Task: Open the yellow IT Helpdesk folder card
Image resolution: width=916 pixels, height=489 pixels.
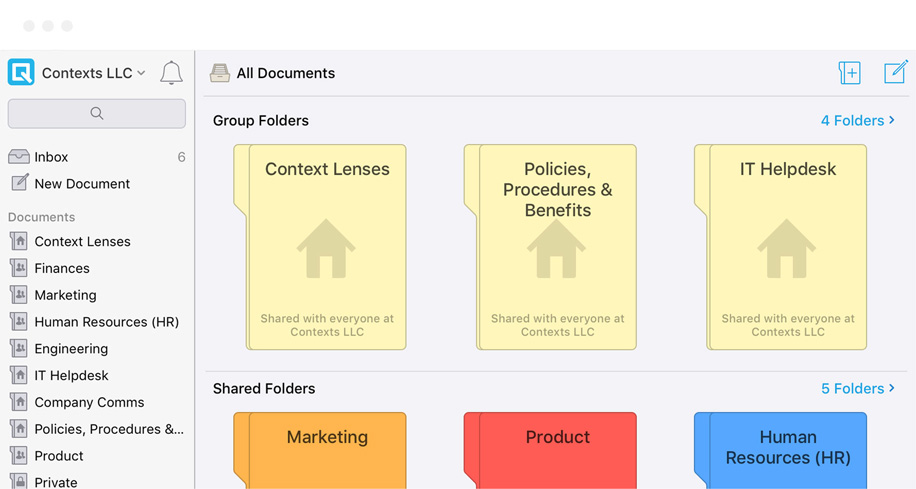Action: point(780,247)
